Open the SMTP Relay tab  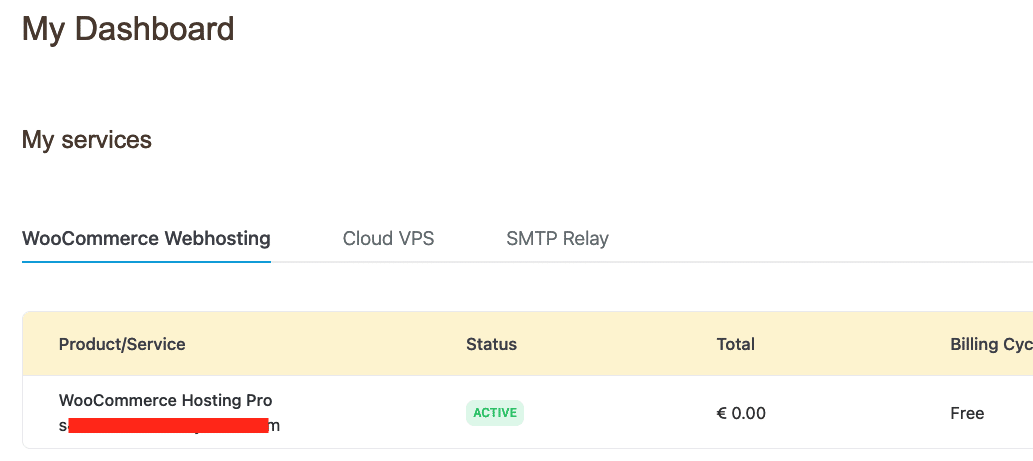pos(557,239)
